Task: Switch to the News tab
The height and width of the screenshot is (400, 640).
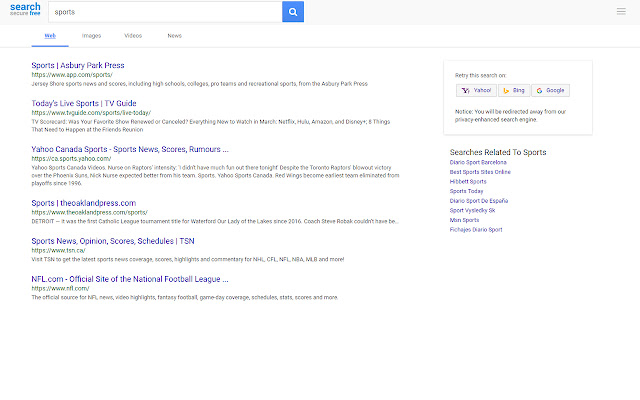Action: pos(175,36)
